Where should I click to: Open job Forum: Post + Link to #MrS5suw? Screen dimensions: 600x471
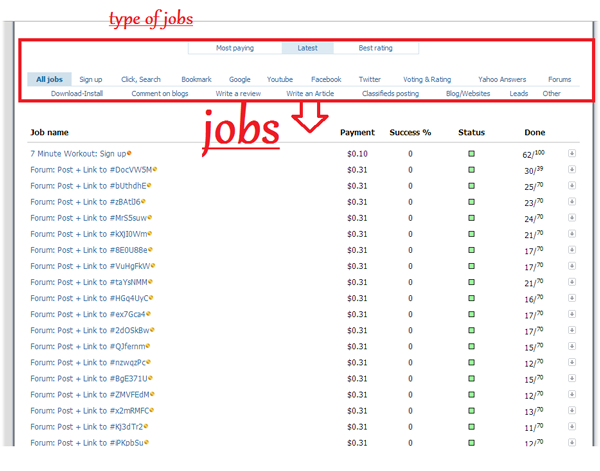pos(89,218)
